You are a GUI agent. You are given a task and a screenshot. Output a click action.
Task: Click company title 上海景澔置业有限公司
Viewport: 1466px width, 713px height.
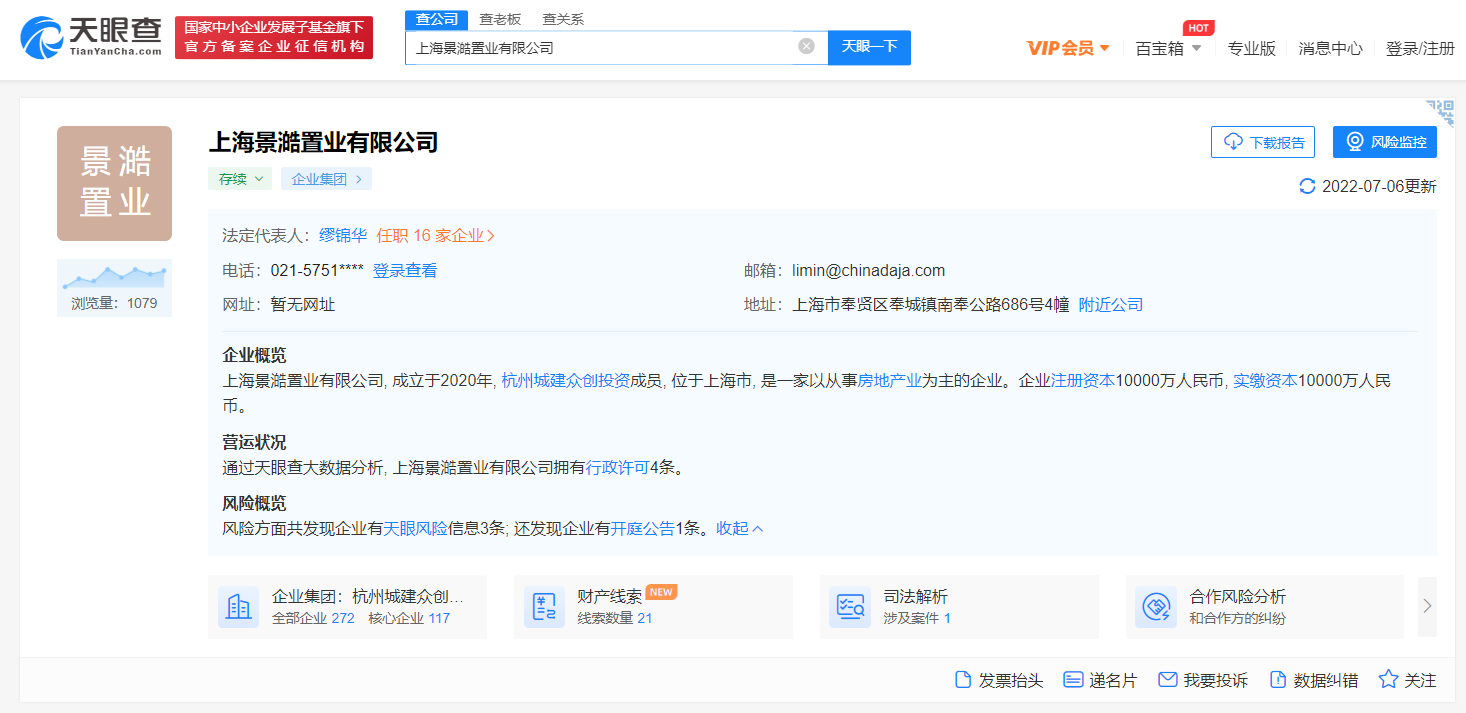(323, 142)
